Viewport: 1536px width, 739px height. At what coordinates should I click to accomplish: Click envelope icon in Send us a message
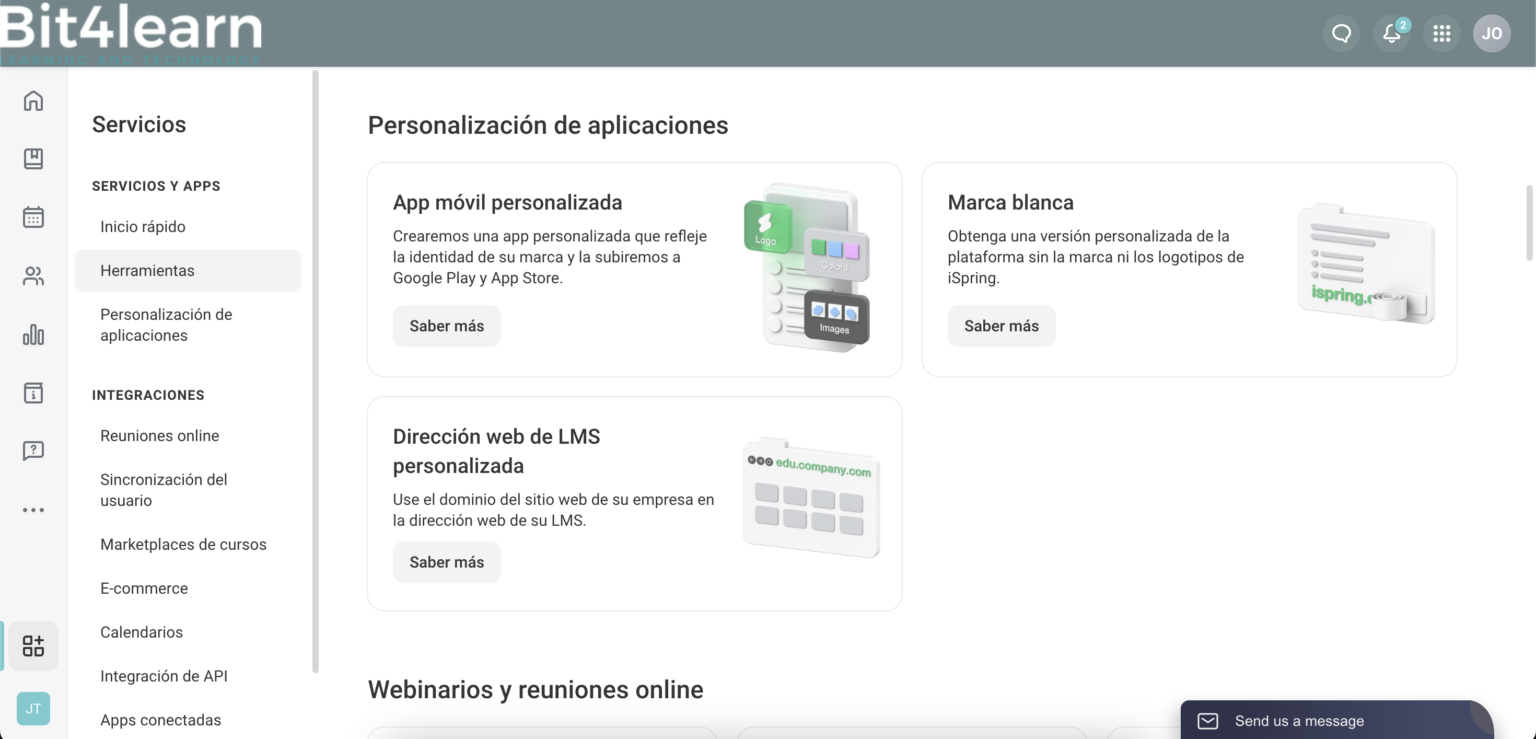[x=1208, y=721]
